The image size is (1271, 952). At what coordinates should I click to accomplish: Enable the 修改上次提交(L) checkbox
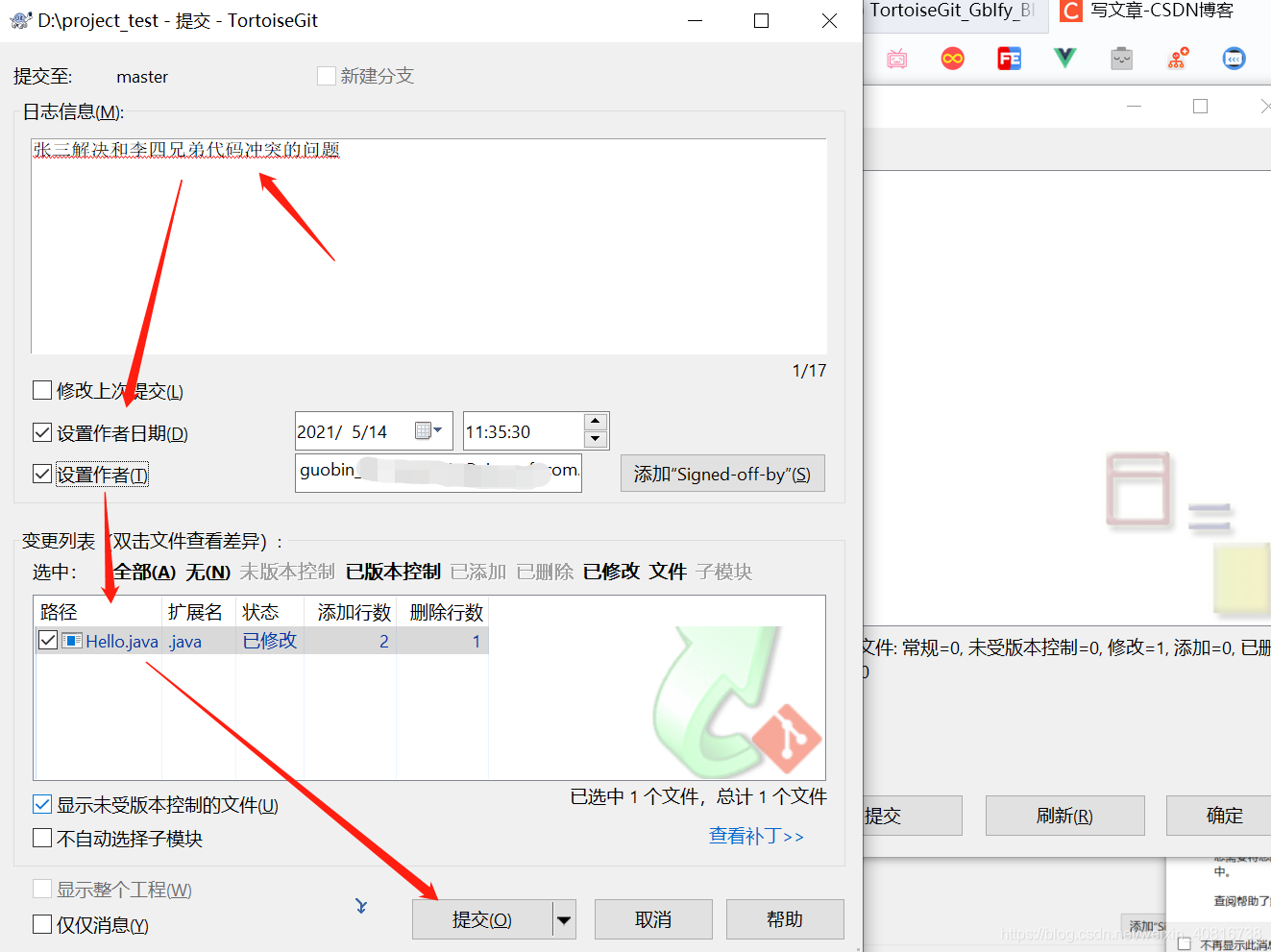point(42,390)
